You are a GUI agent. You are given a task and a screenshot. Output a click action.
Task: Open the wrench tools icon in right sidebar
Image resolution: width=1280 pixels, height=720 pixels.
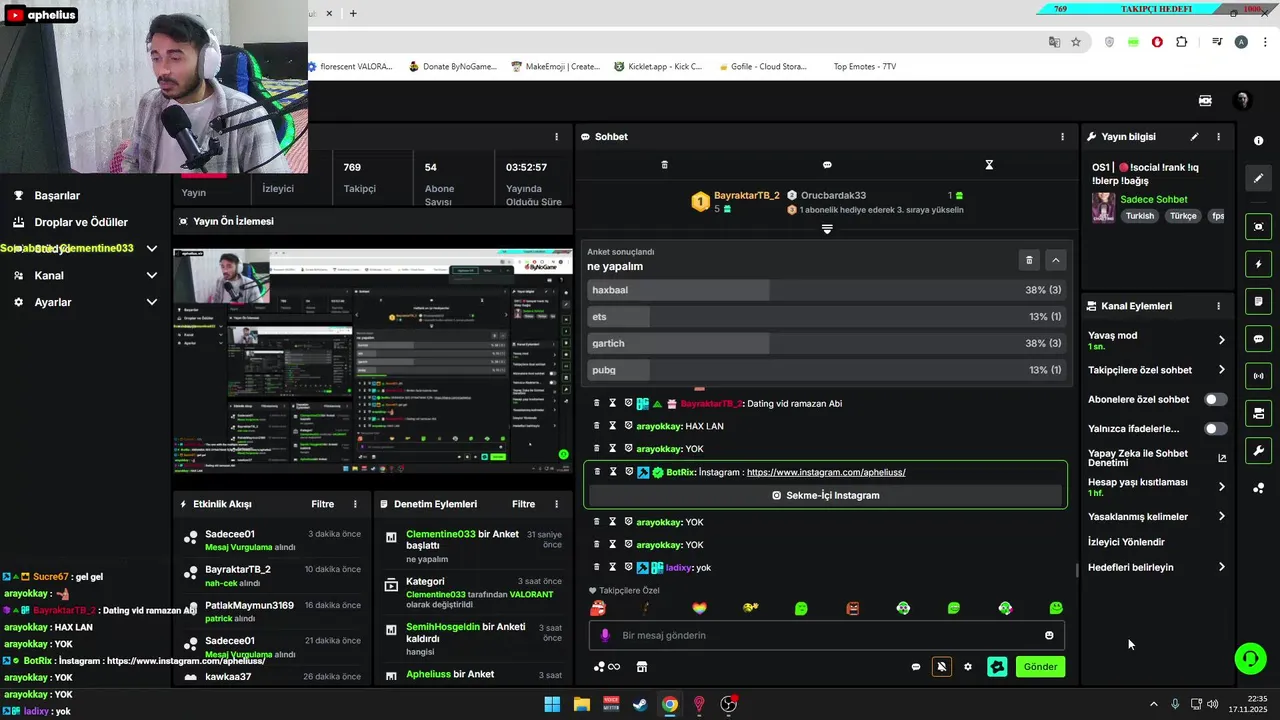(1258, 450)
